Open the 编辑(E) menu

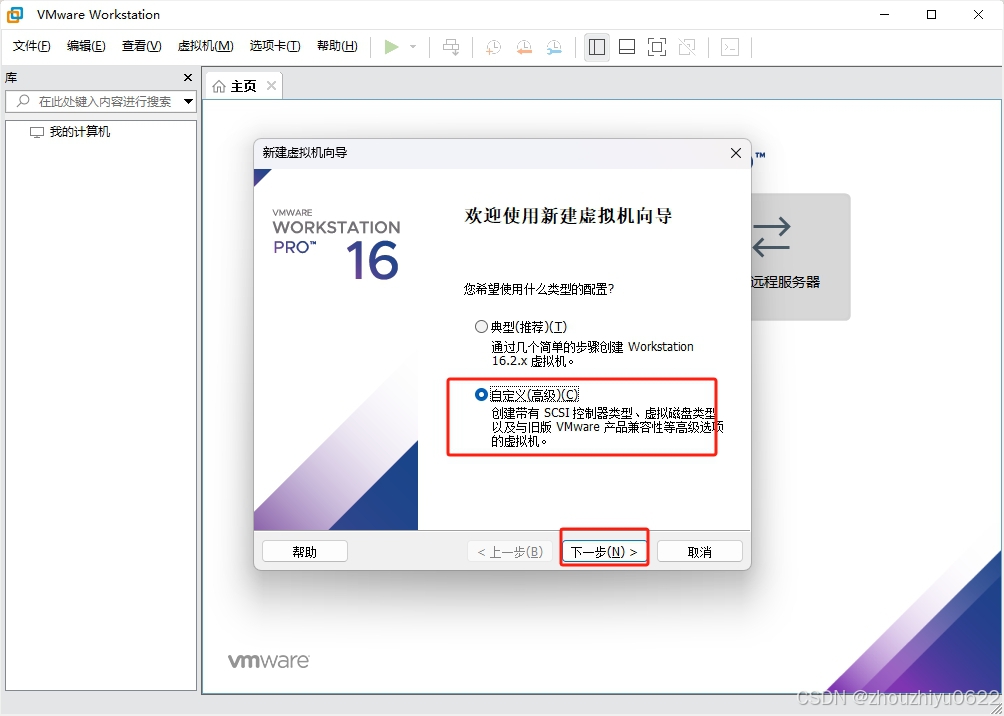[x=86, y=46]
